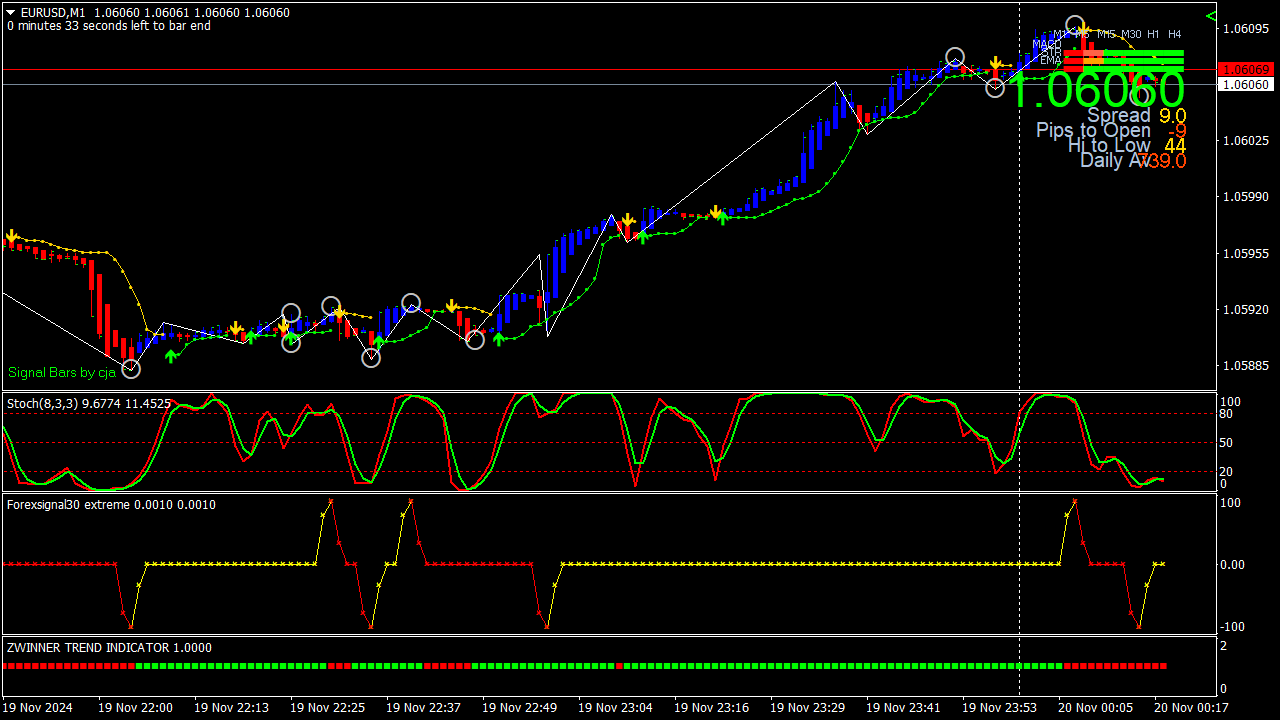The image size is (1280, 720).
Task: Click the 19 Nov 22:49 time axis label
Action: coord(519,708)
